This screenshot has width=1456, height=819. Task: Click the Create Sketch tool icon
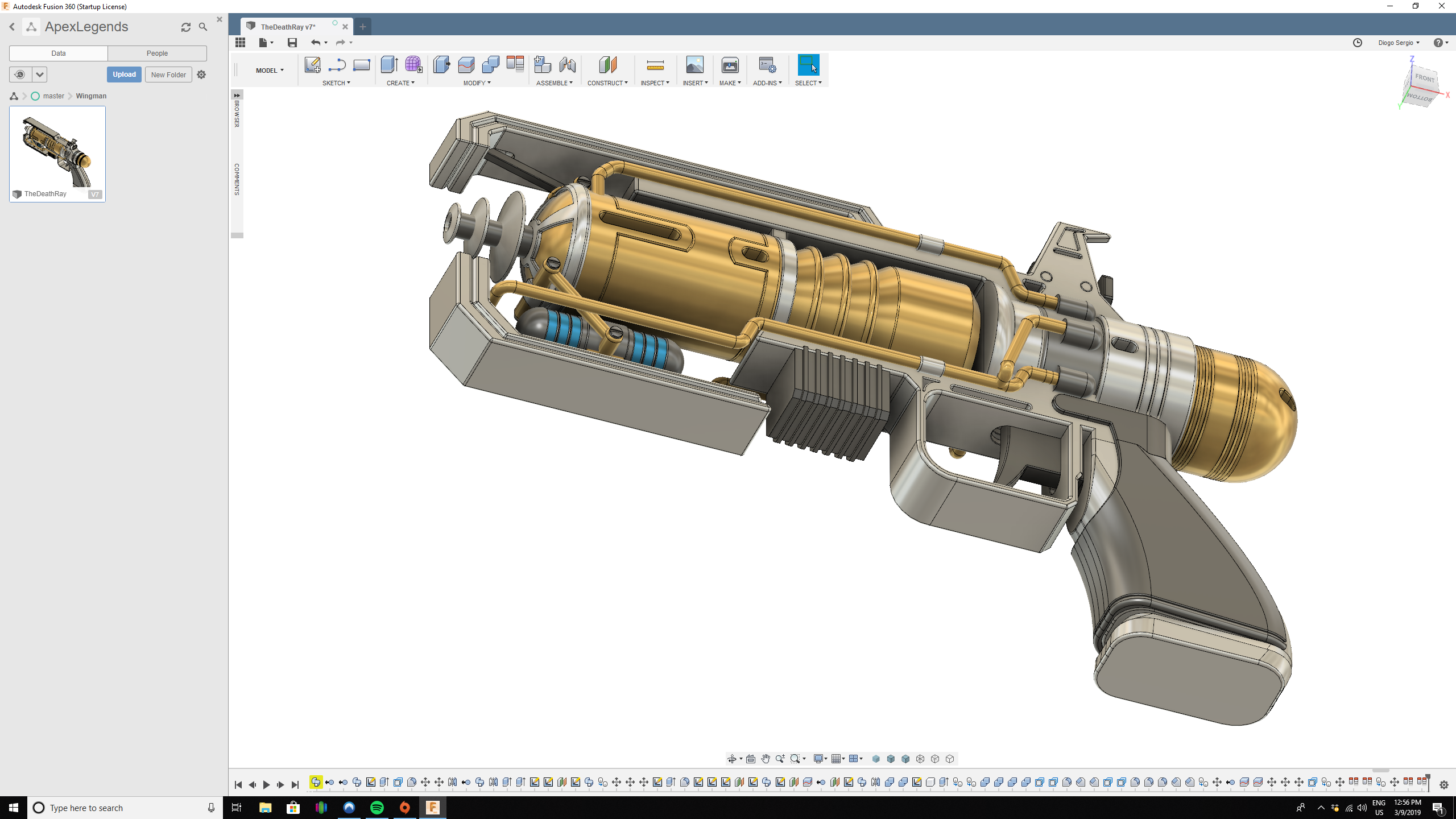312,65
